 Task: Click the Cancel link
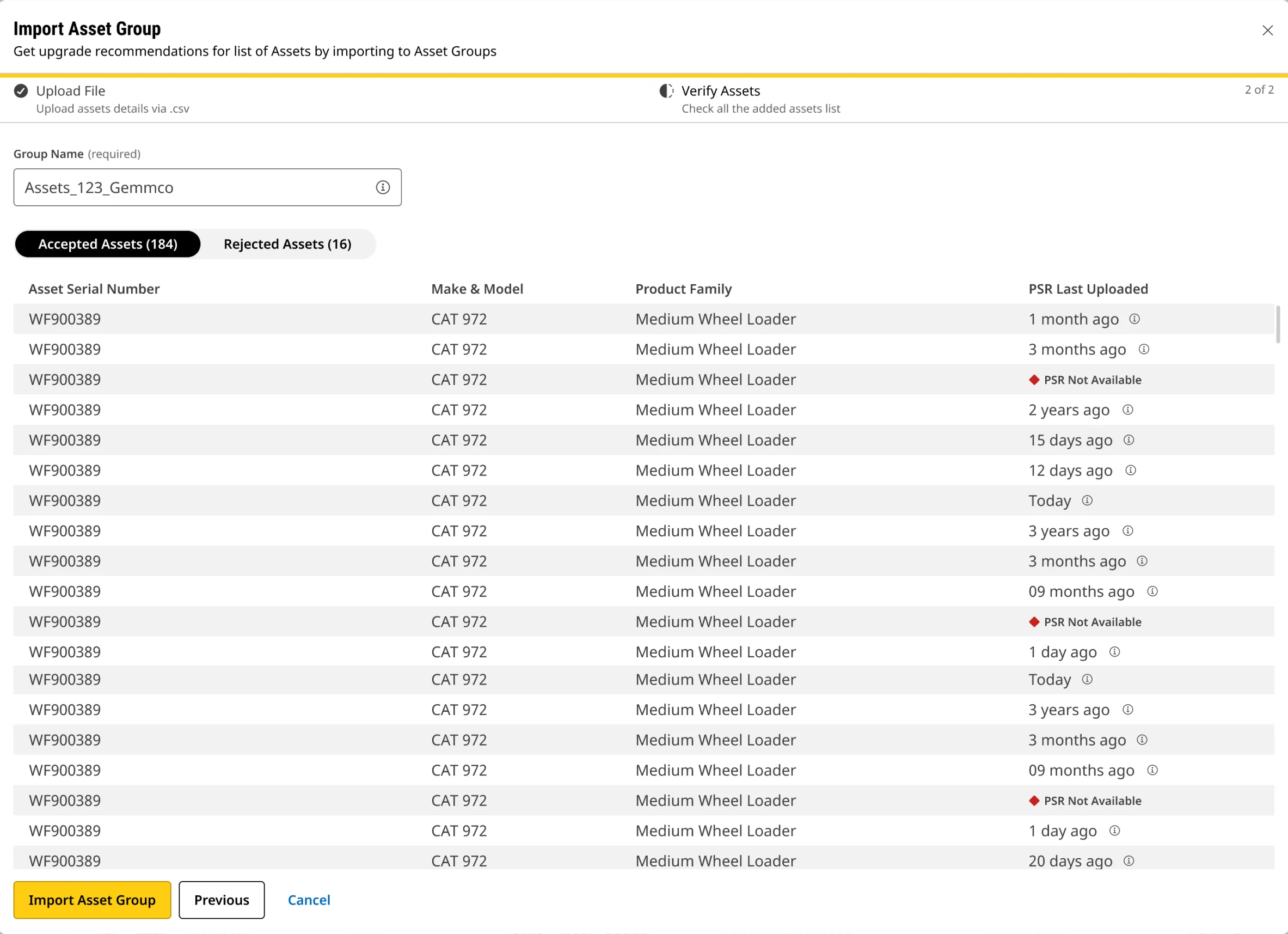coord(309,900)
